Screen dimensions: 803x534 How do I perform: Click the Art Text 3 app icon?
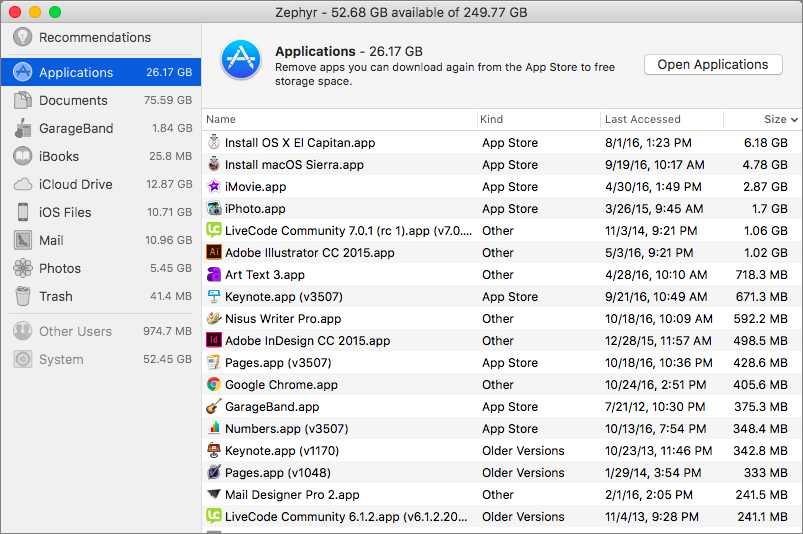click(x=214, y=275)
